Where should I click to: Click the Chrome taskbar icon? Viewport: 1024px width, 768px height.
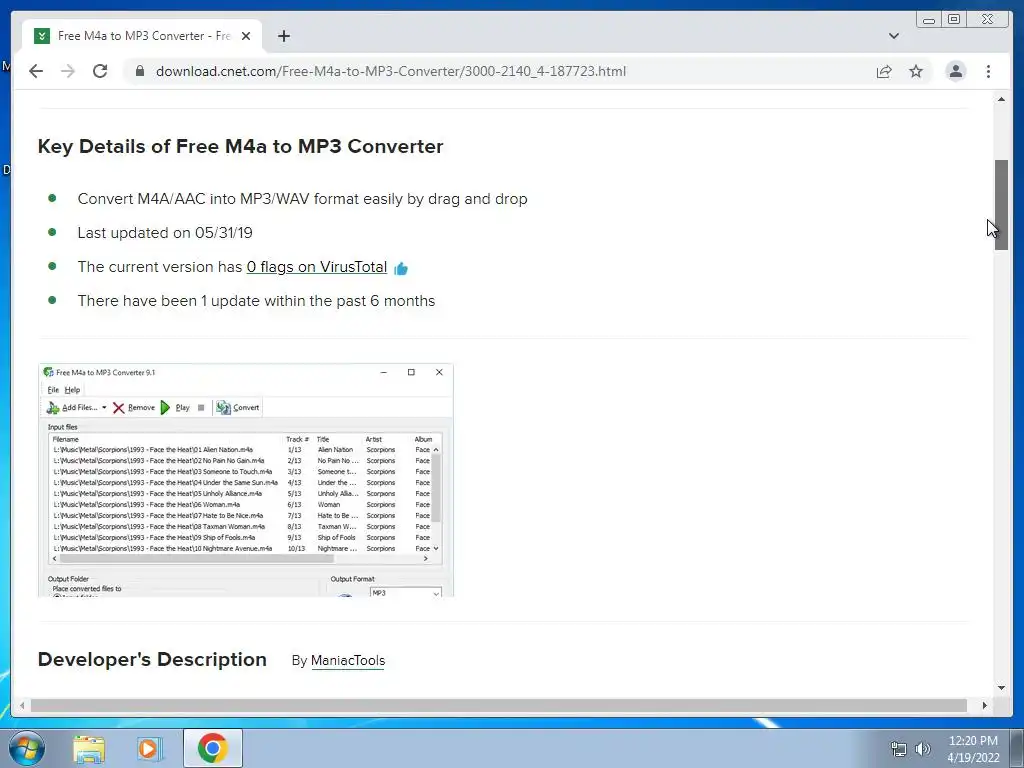tap(212, 748)
